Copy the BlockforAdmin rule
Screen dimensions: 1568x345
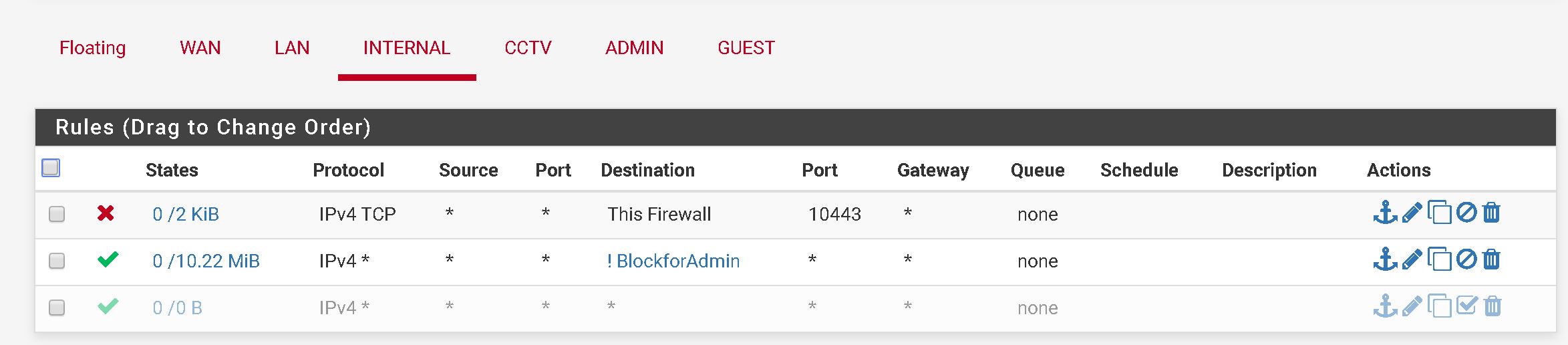pos(1439,259)
